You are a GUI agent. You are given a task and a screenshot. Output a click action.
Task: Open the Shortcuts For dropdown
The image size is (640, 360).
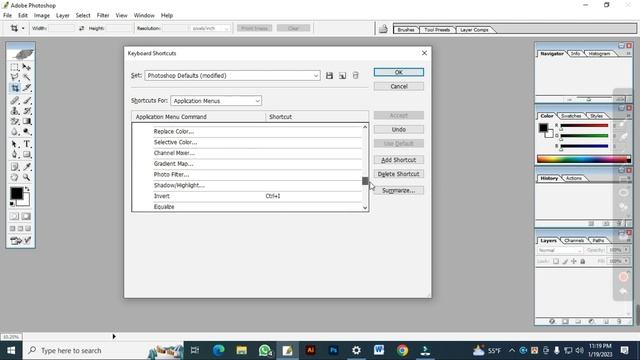click(216, 101)
